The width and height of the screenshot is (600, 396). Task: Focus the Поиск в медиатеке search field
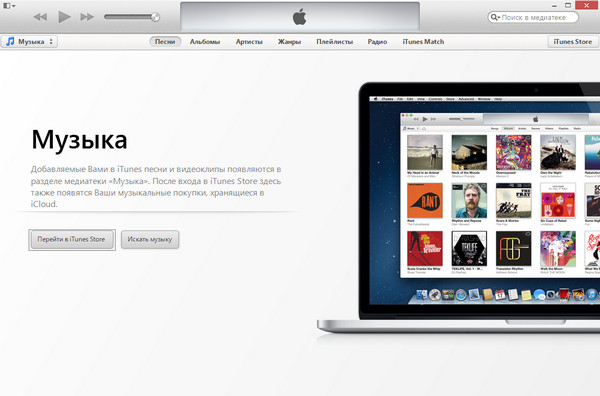(x=533, y=17)
